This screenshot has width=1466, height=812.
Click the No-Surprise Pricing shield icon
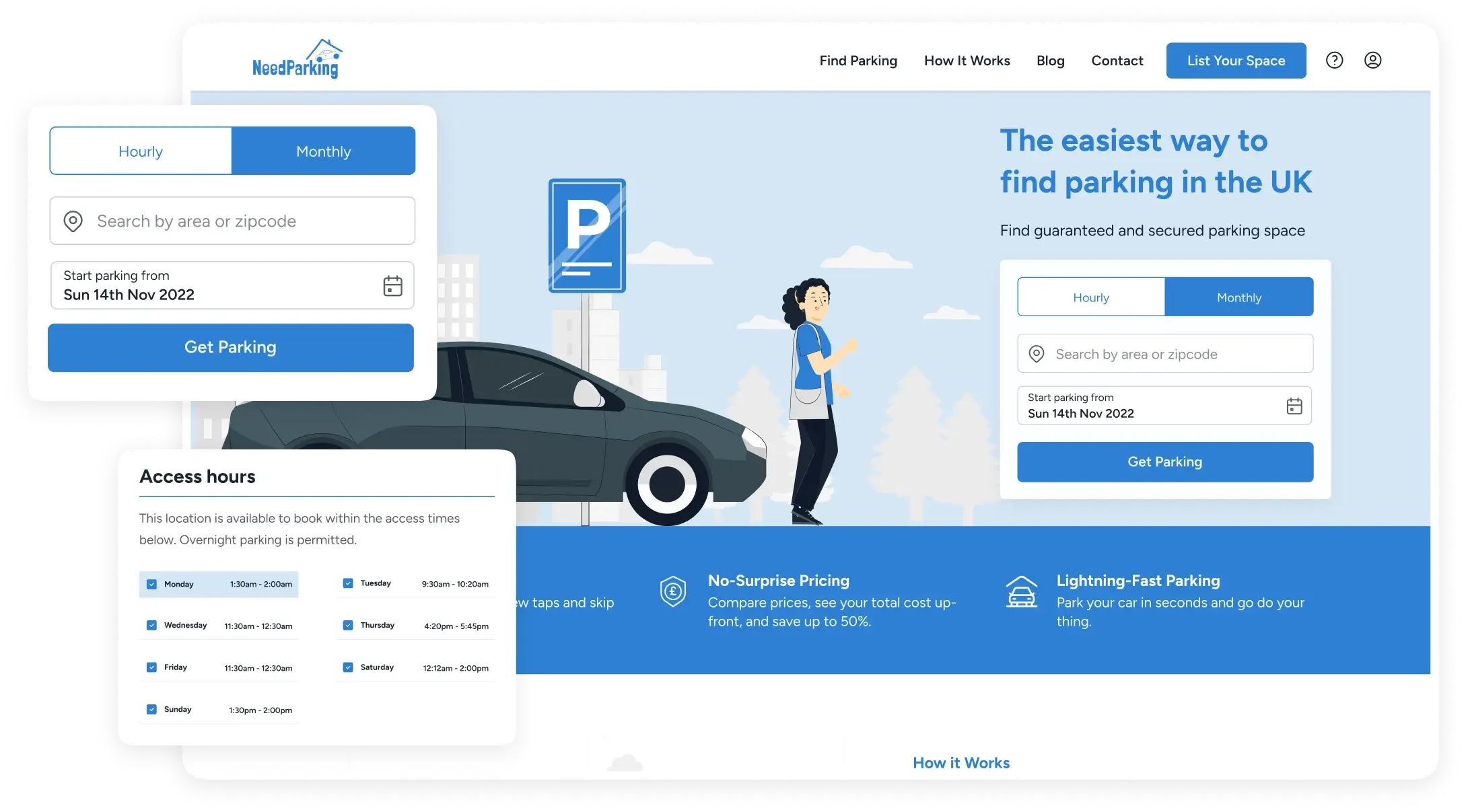coord(672,592)
